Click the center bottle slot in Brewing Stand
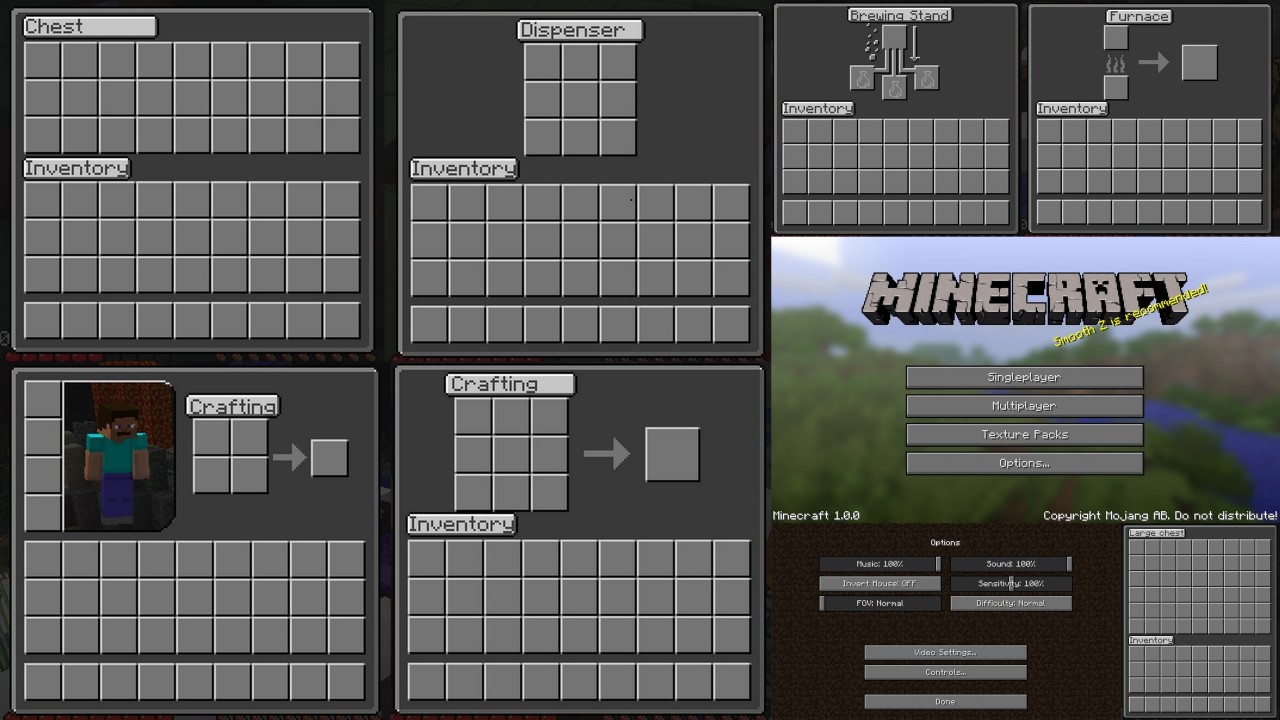The image size is (1280, 720). pos(895,86)
